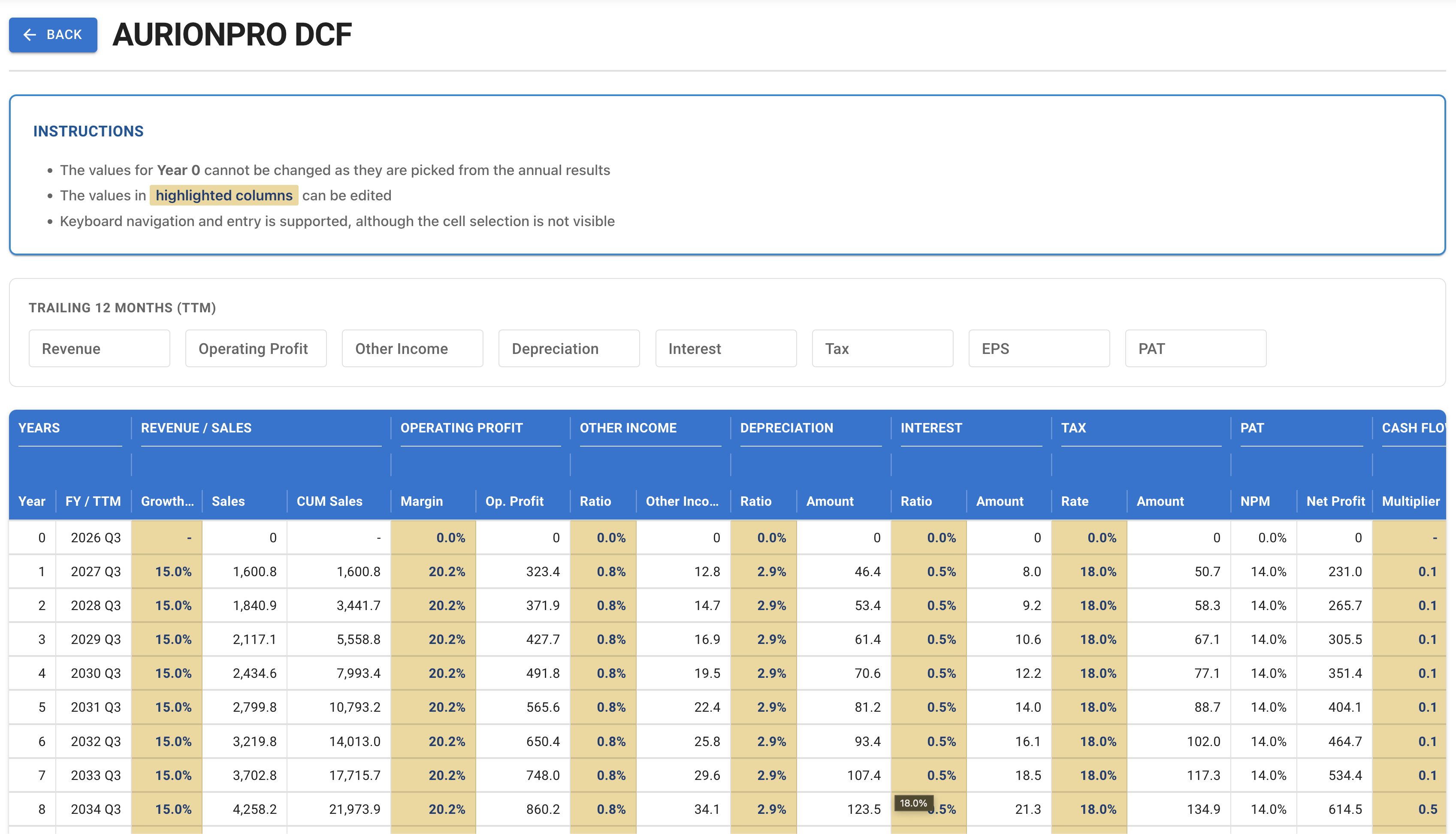Select the EPS TTM input field
Screen dimensions: 1456x834
[1039, 348]
